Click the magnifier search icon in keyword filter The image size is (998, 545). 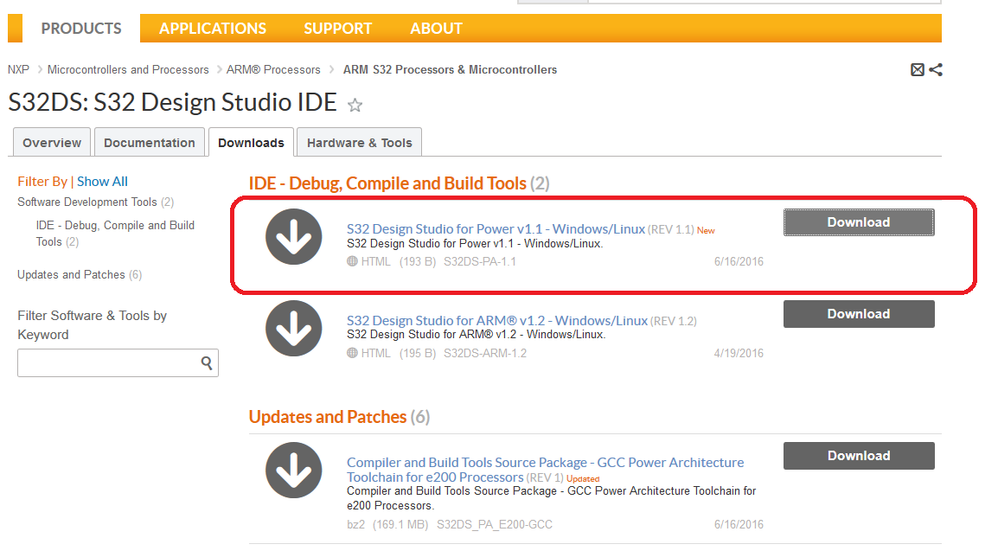[x=207, y=363]
